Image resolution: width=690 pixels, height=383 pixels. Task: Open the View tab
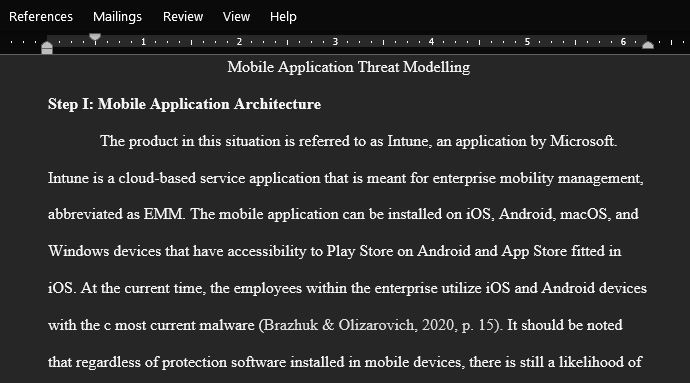click(236, 17)
